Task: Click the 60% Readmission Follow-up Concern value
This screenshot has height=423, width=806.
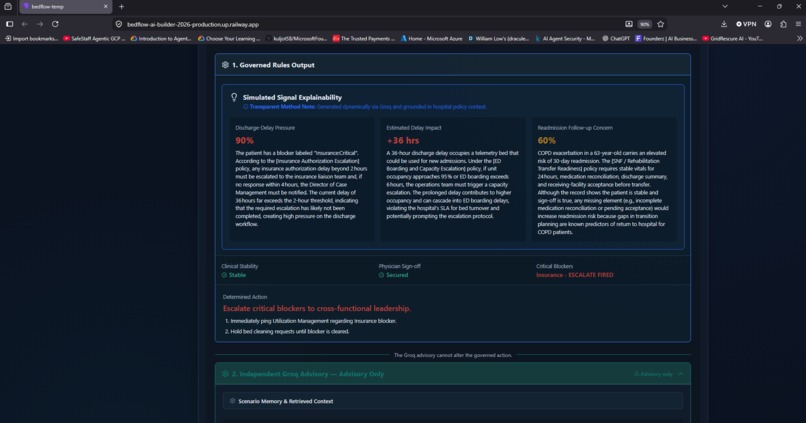Action: click(546, 140)
